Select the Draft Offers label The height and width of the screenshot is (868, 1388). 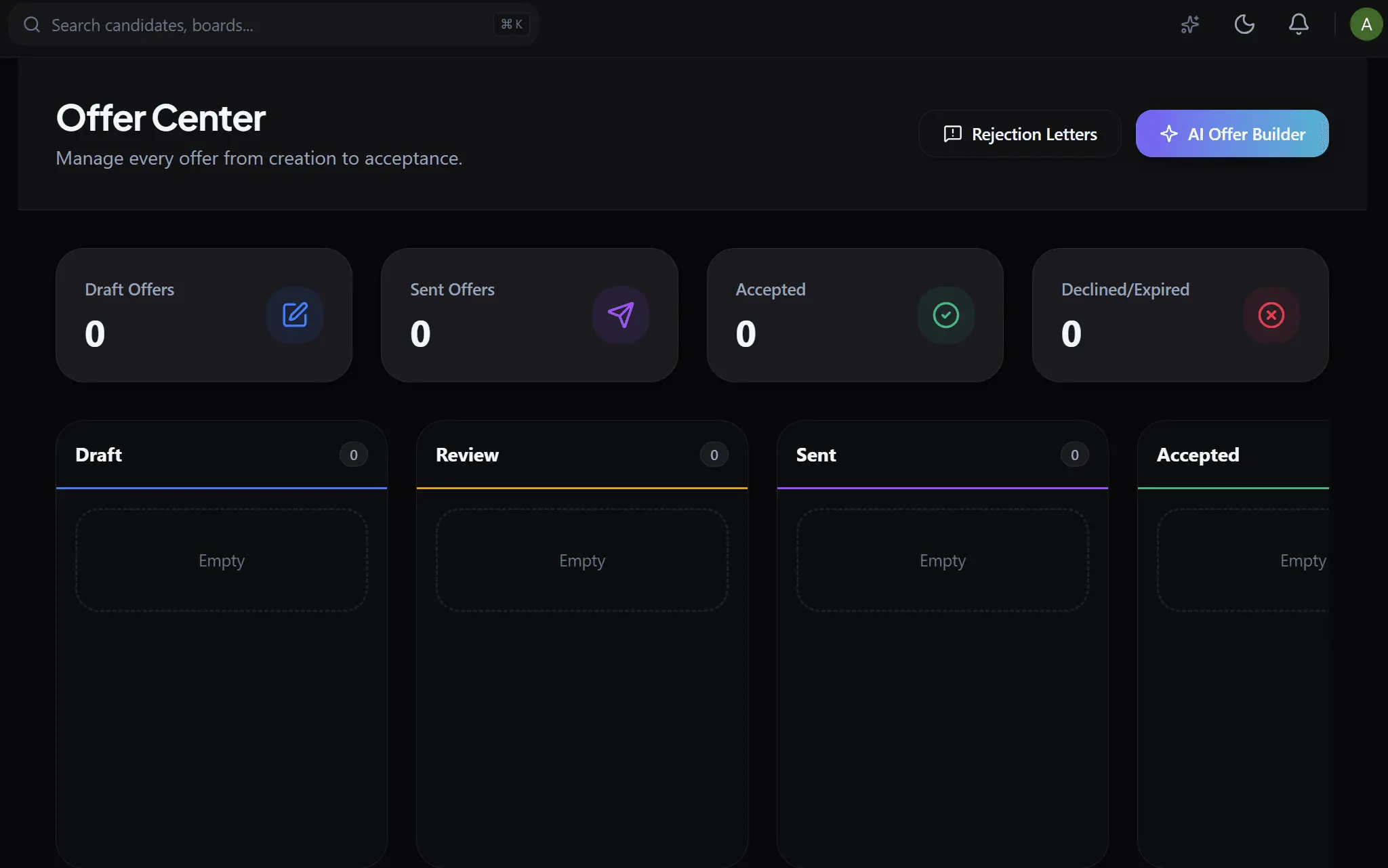tap(129, 289)
